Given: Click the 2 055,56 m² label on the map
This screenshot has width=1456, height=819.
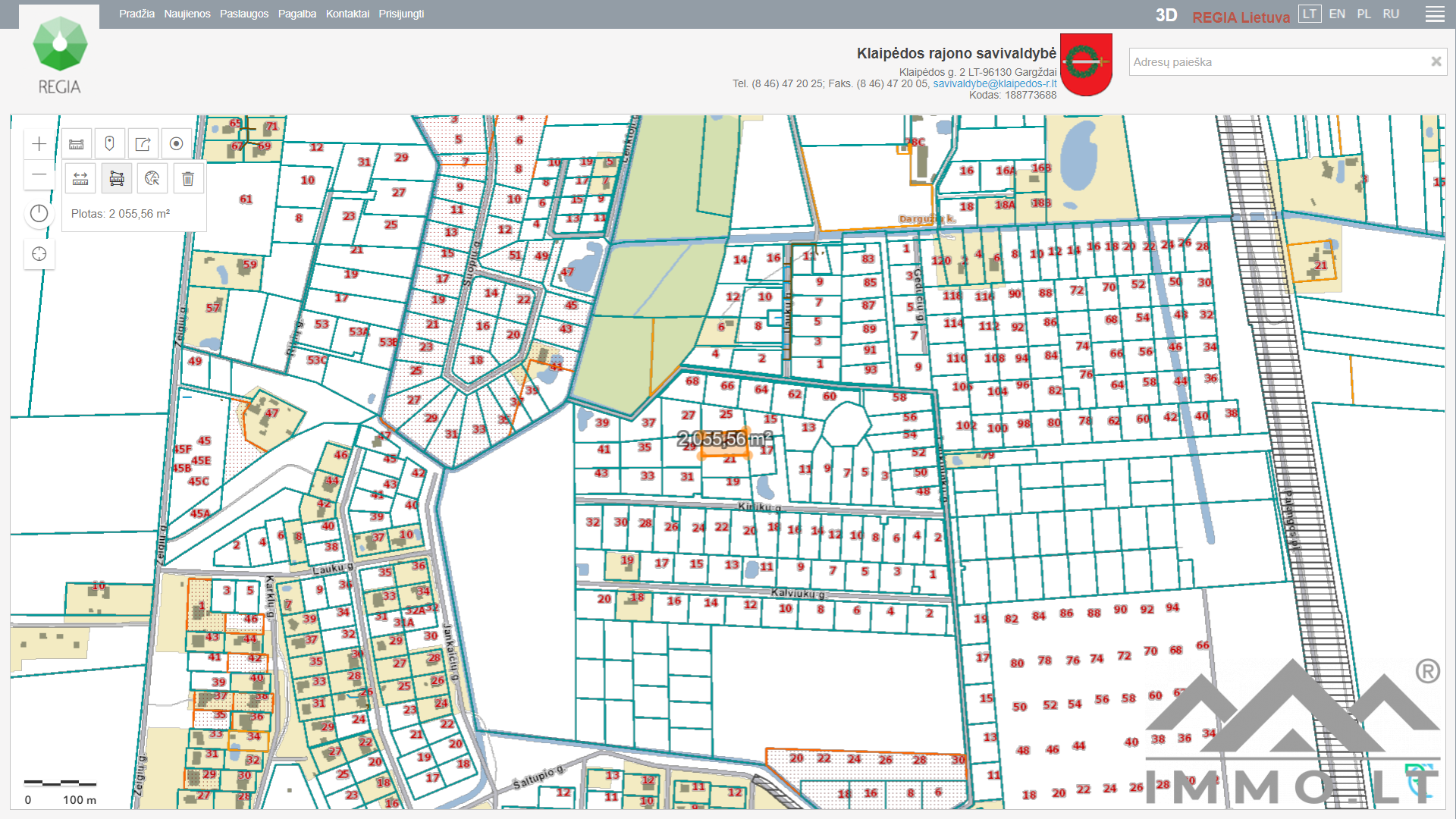Looking at the screenshot, I should (724, 438).
